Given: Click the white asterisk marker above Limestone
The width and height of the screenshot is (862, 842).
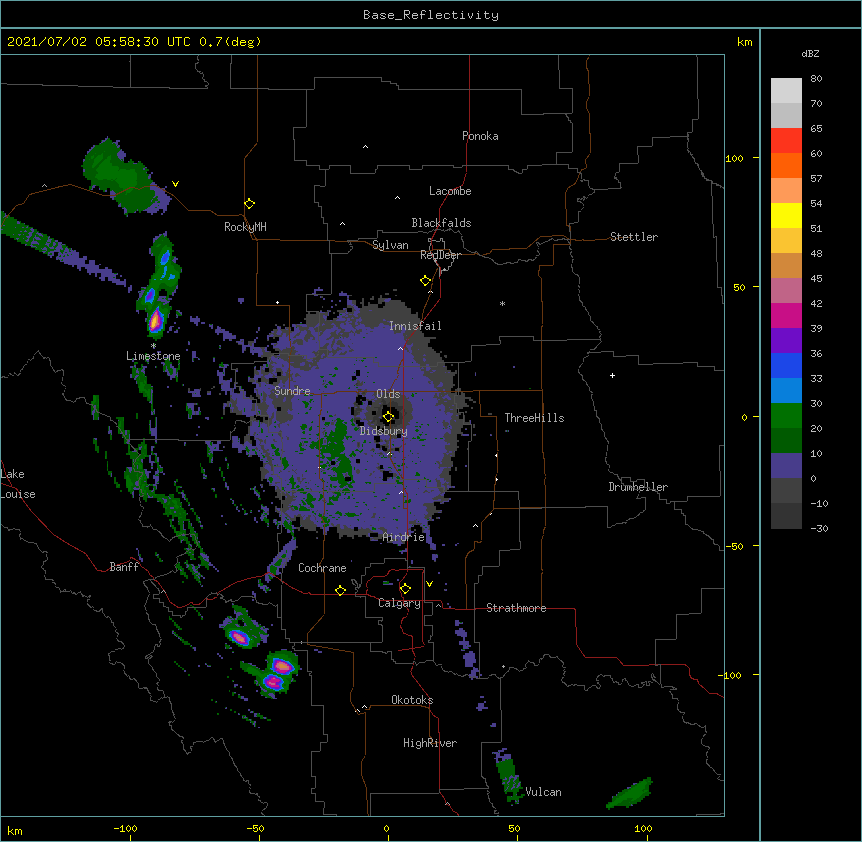Looking at the screenshot, I should 153,346.
